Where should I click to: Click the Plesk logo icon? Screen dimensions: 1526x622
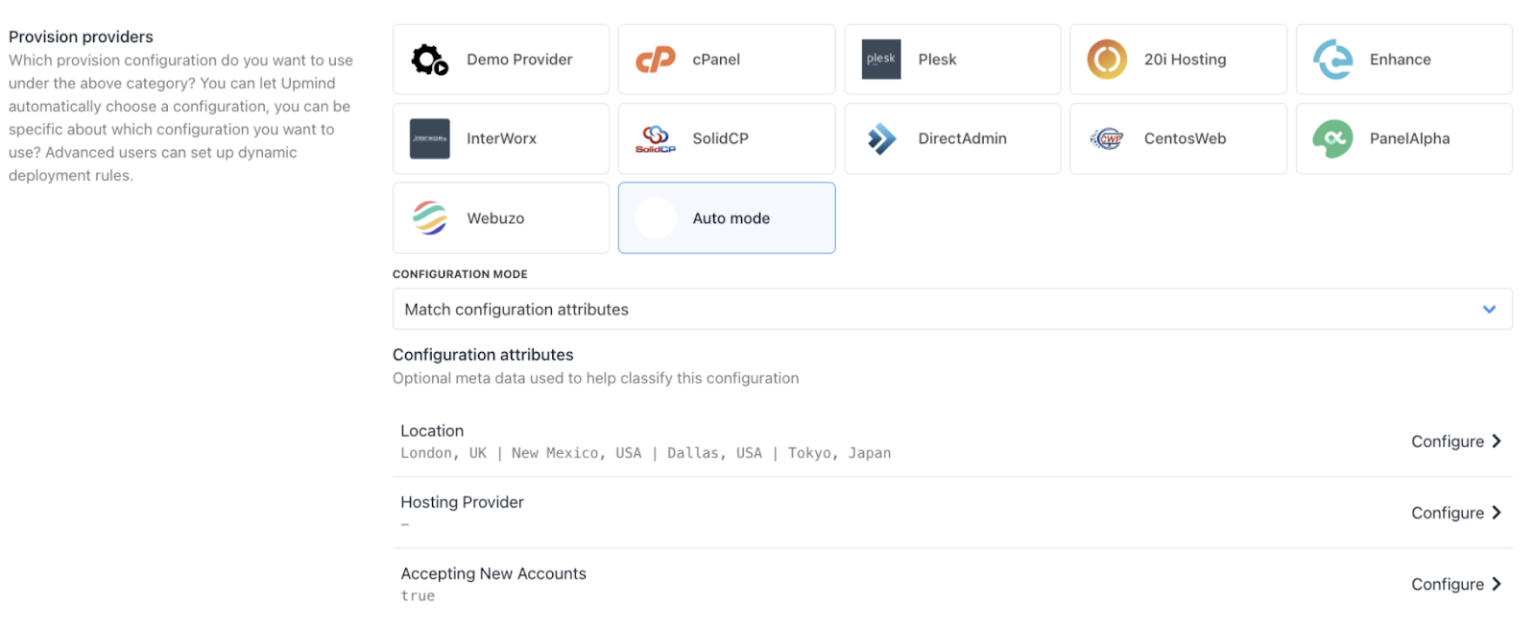881,60
